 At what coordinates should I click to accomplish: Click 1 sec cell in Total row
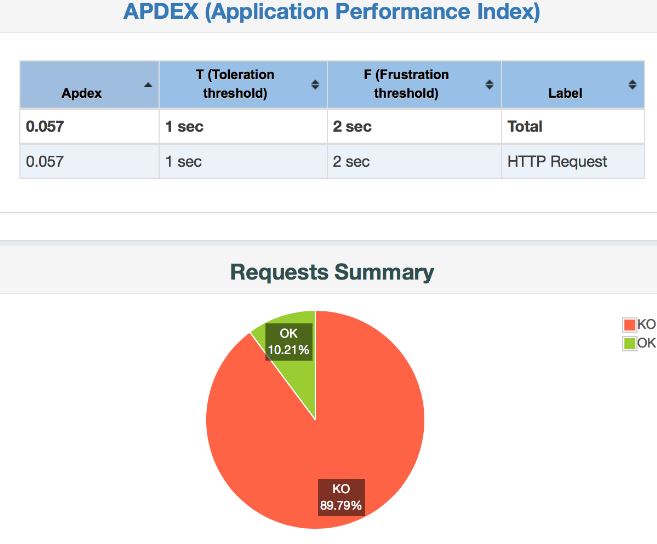pyautogui.click(x=243, y=127)
